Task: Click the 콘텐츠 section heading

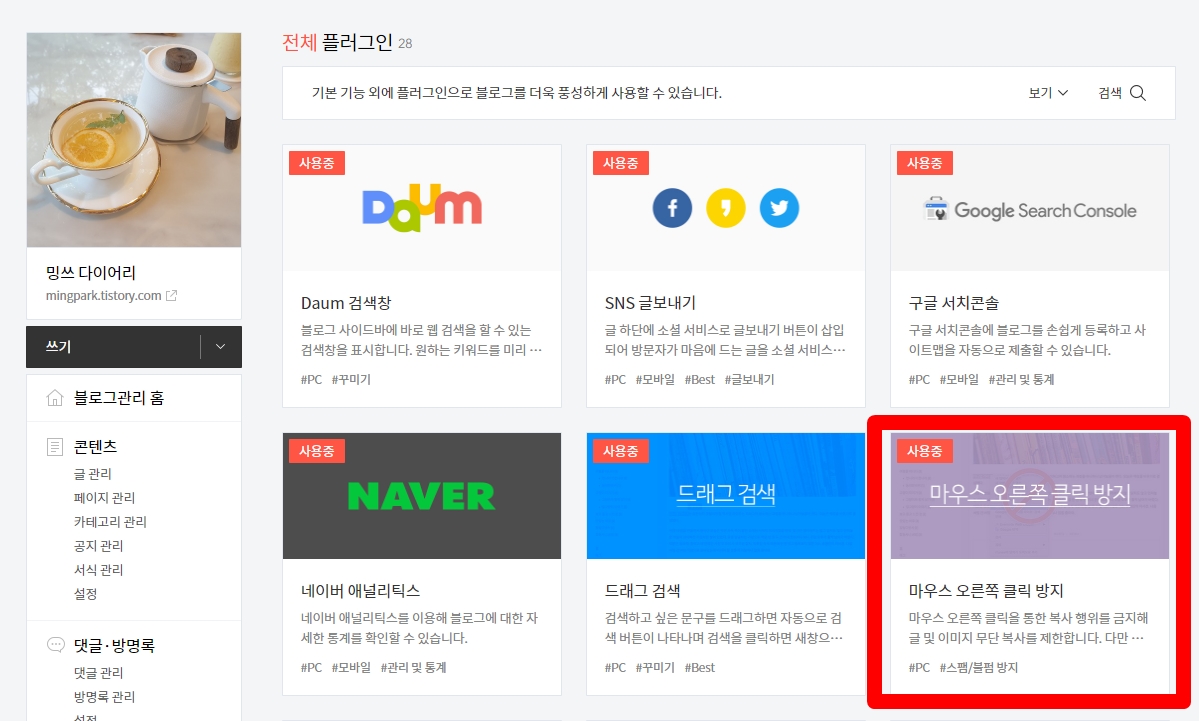Action: click(96, 447)
